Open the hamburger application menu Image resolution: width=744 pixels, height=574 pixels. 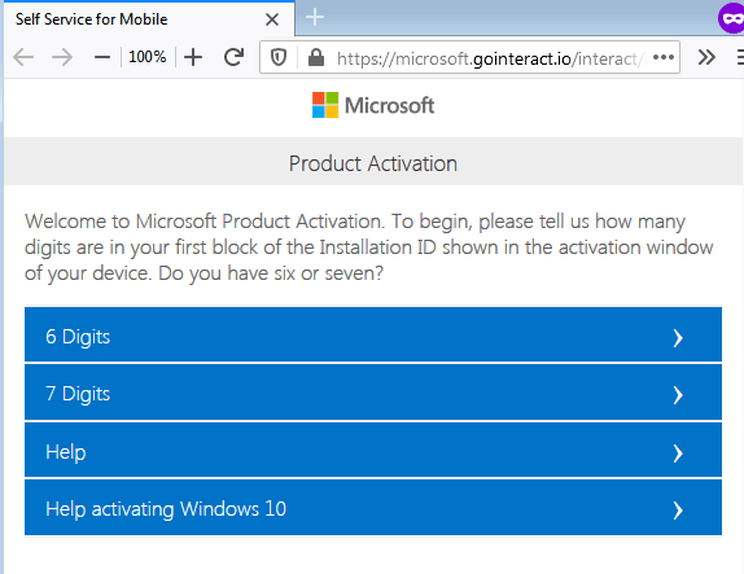(x=739, y=58)
